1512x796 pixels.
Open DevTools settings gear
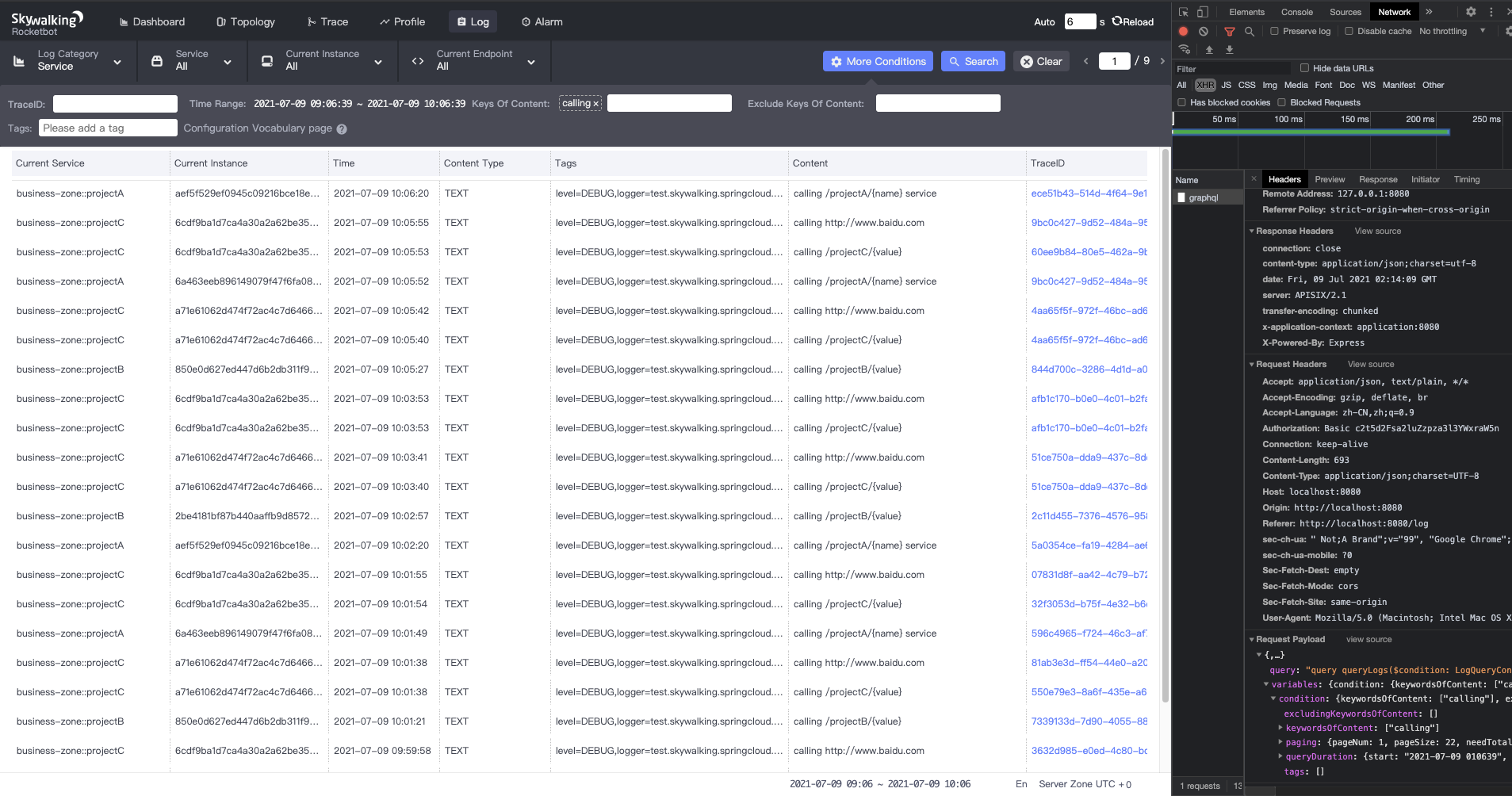pyautogui.click(x=1471, y=12)
